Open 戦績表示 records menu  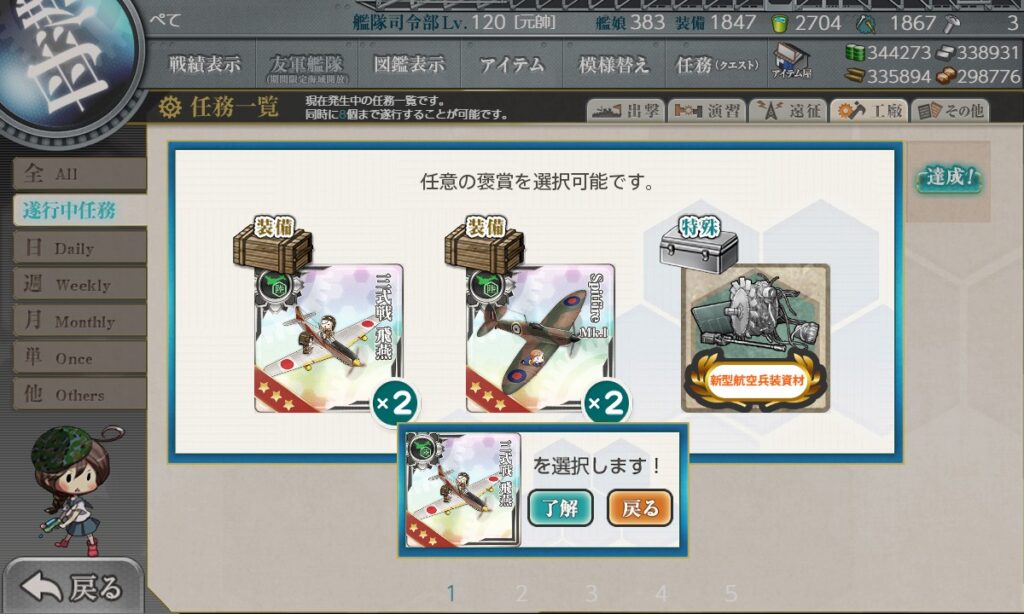[x=204, y=64]
